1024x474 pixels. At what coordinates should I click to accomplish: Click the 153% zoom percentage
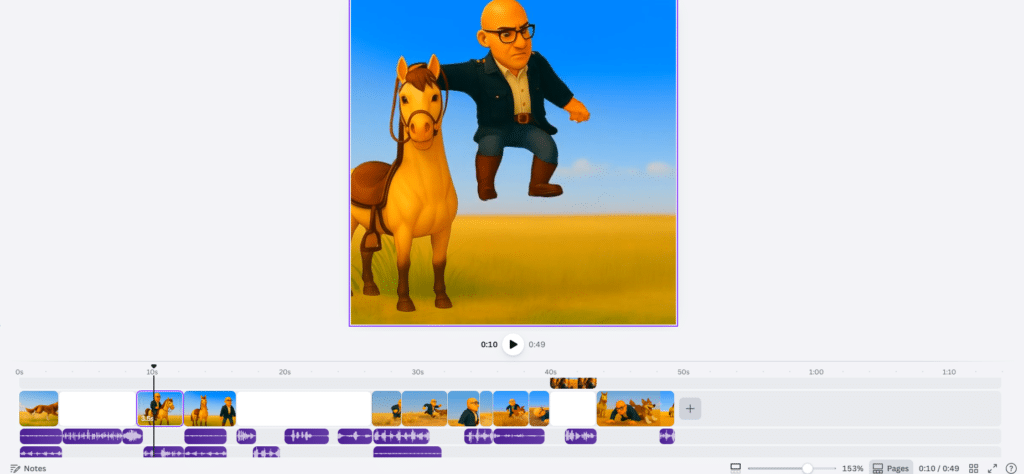coord(852,468)
